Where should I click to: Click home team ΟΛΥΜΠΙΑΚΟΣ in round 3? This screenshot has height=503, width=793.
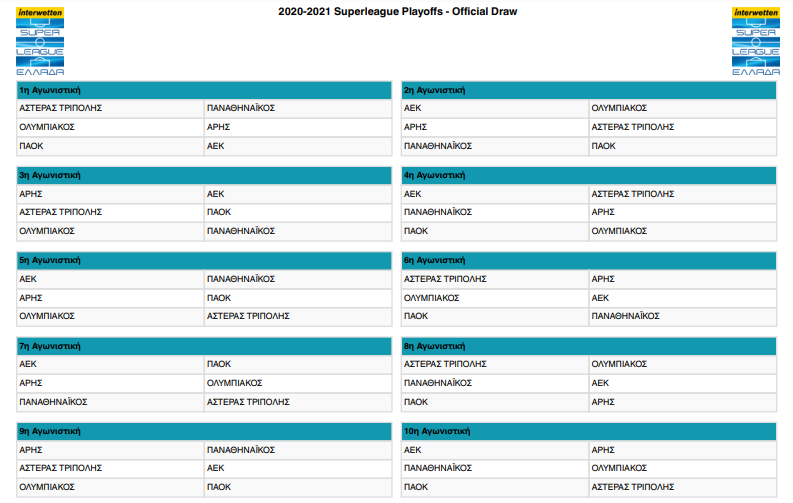point(47,231)
